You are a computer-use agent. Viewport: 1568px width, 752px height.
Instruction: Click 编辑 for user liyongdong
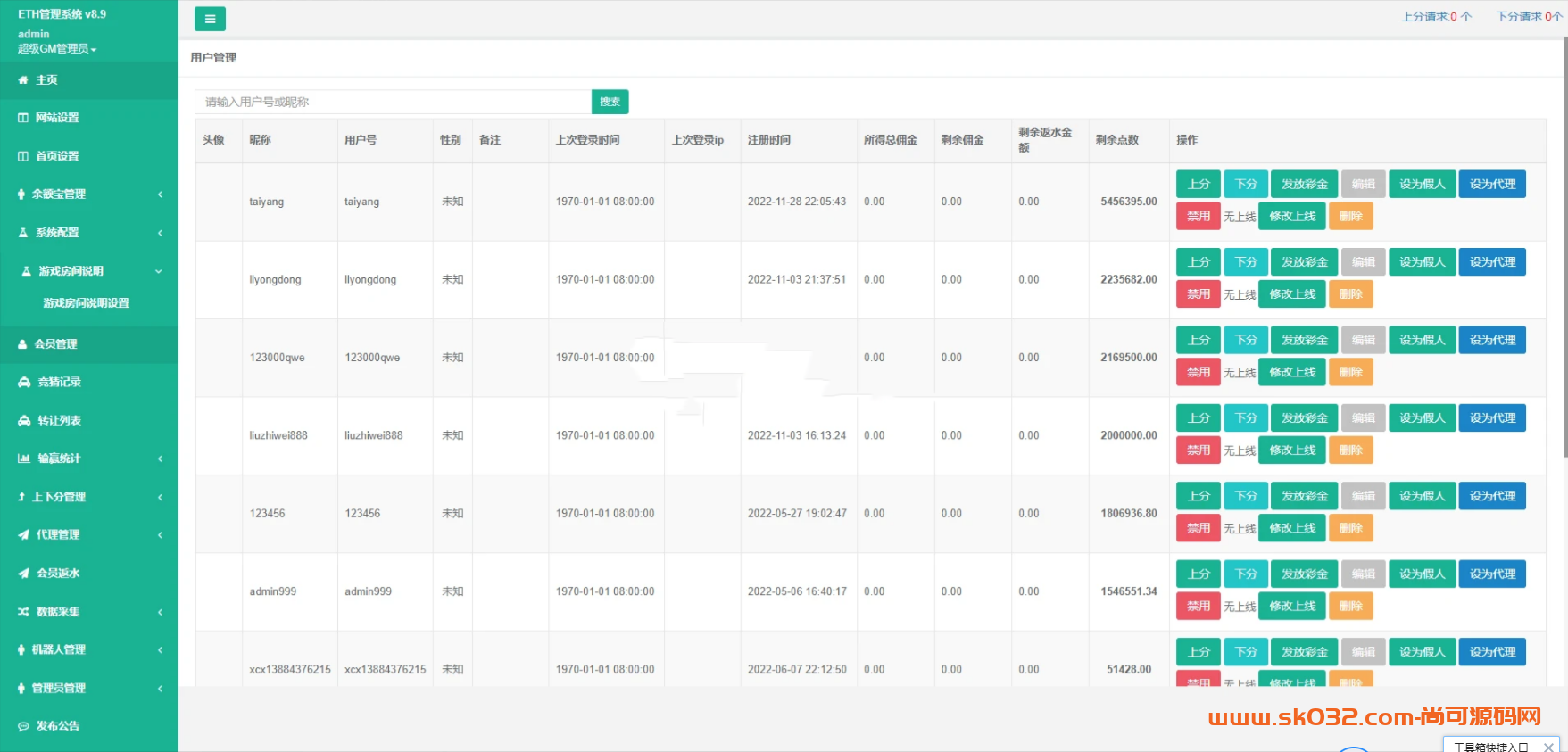[1364, 262]
